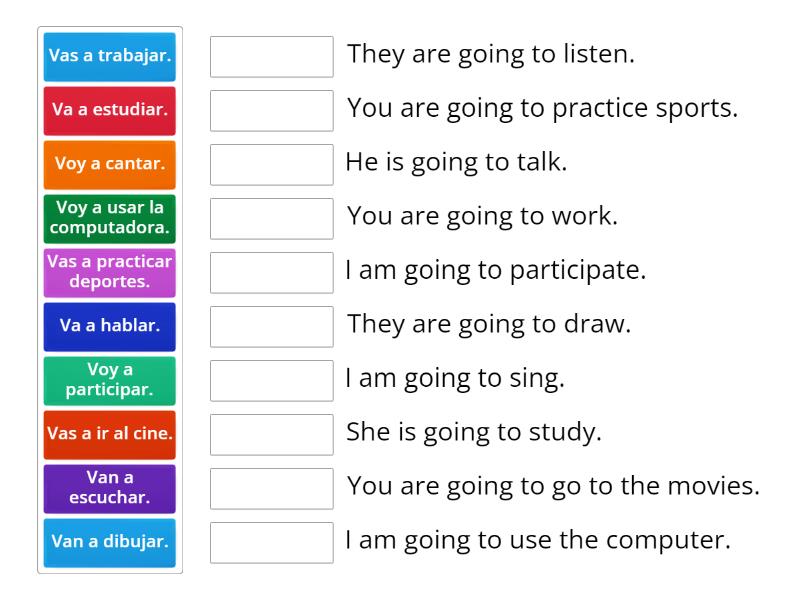This screenshot has width=800, height=600.
Task: Click slot for 'You are going to go to the movies.'
Action: [272, 489]
